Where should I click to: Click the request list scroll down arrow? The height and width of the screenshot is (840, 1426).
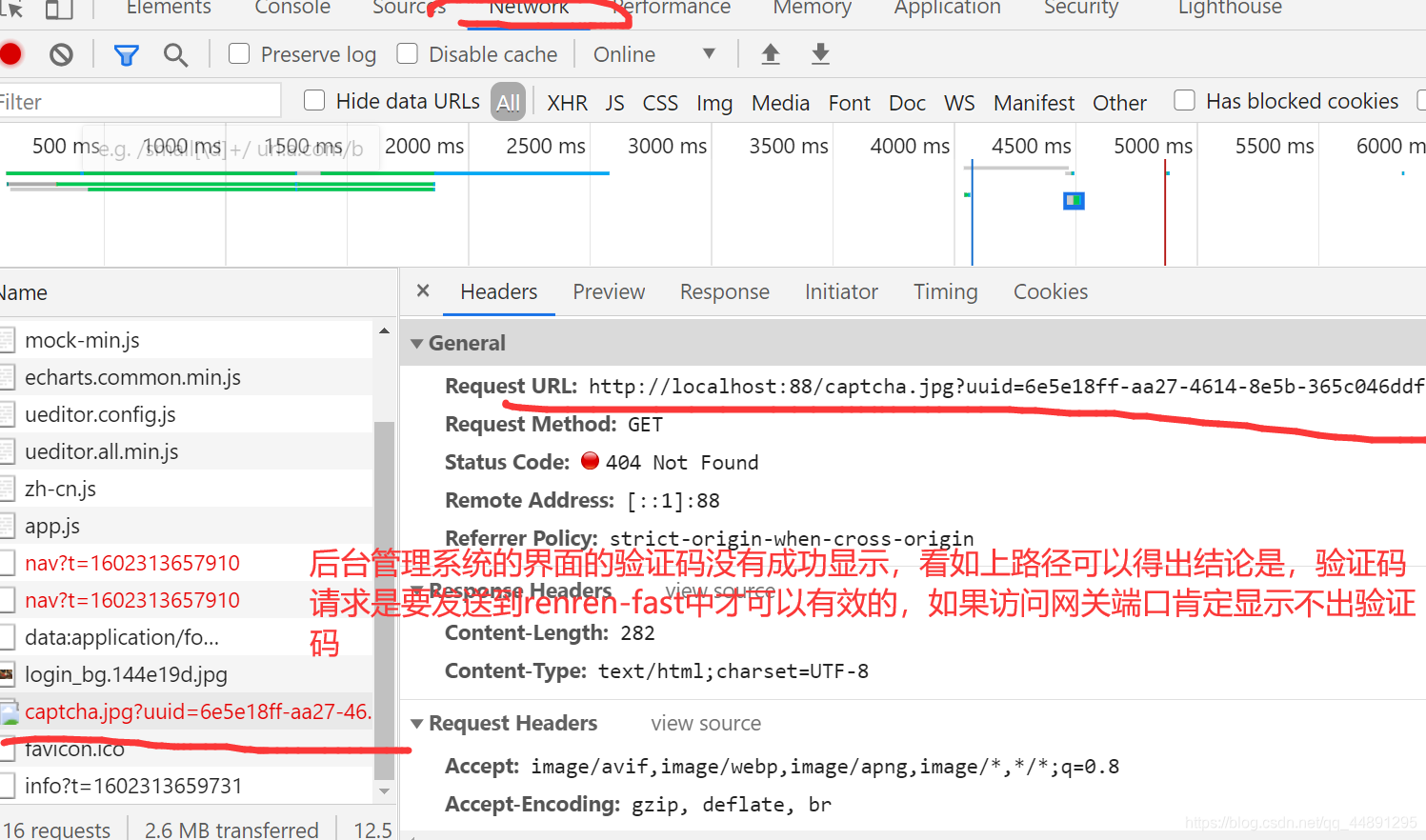pyautogui.click(x=384, y=791)
